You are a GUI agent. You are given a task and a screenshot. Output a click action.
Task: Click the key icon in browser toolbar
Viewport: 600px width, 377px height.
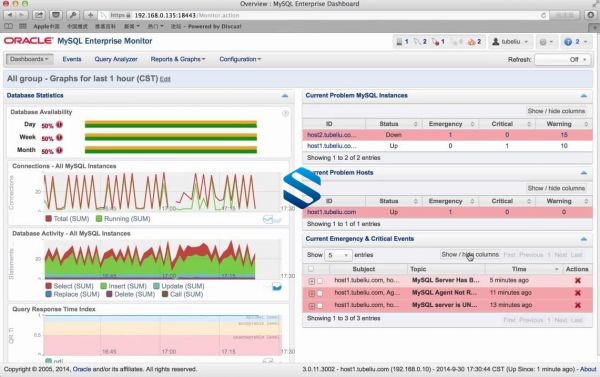coord(73,15)
